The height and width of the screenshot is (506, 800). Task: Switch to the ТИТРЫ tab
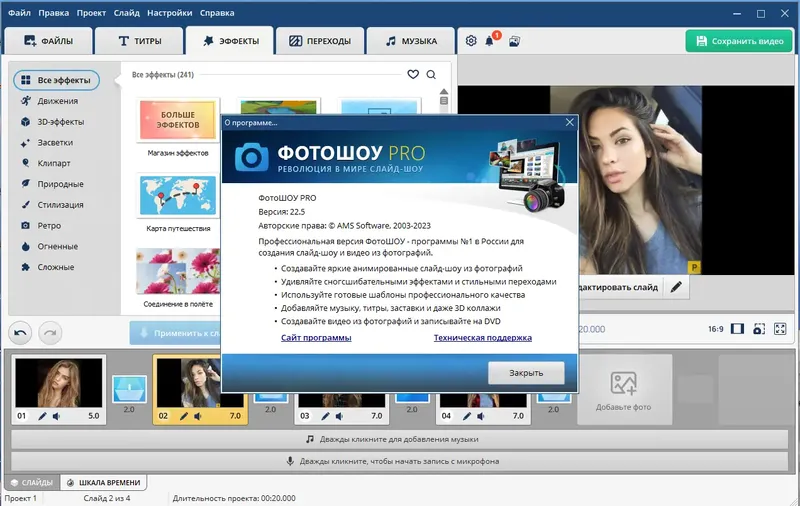click(139, 41)
